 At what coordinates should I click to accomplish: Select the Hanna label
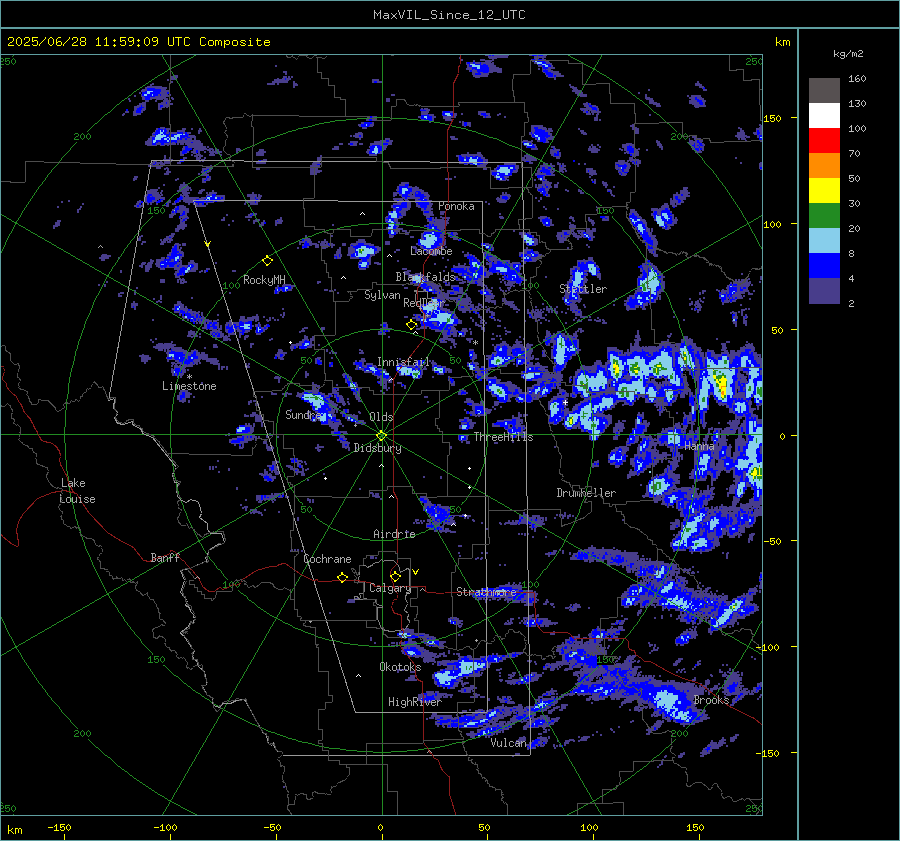click(x=699, y=445)
